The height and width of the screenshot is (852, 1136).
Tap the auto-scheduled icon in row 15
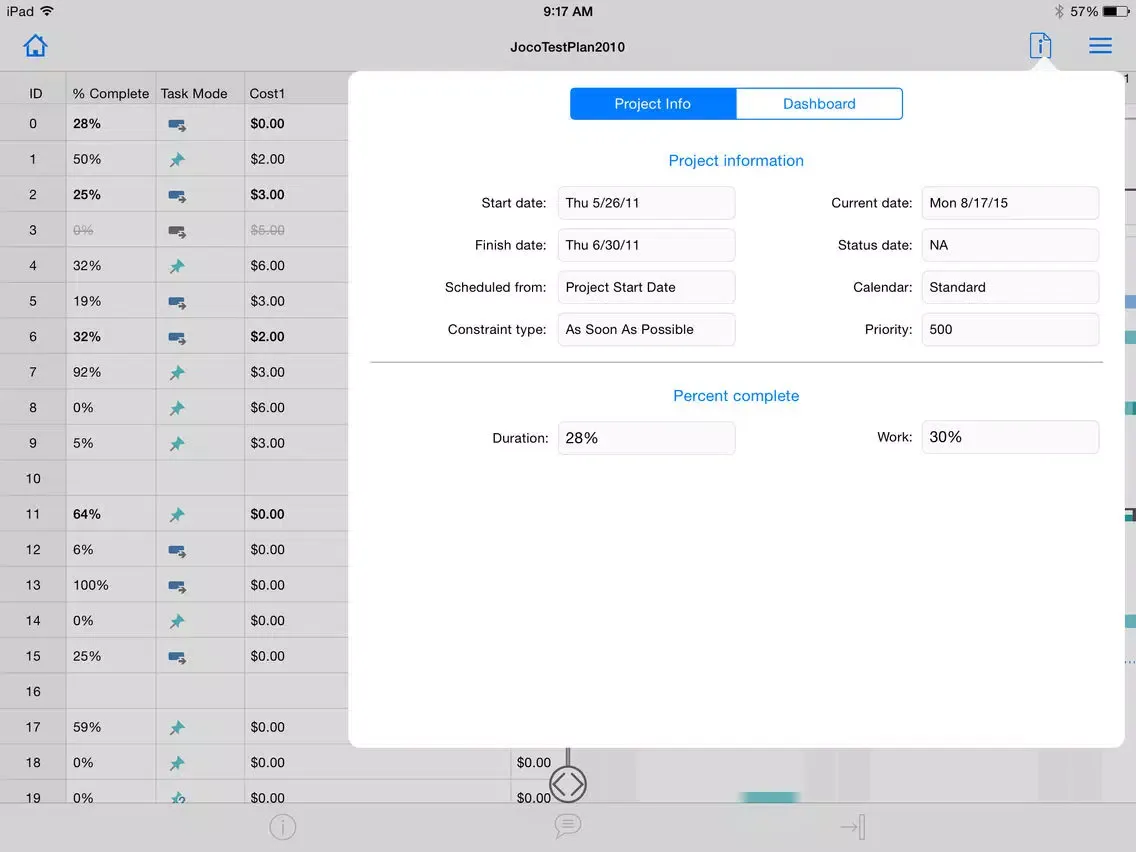click(x=177, y=657)
